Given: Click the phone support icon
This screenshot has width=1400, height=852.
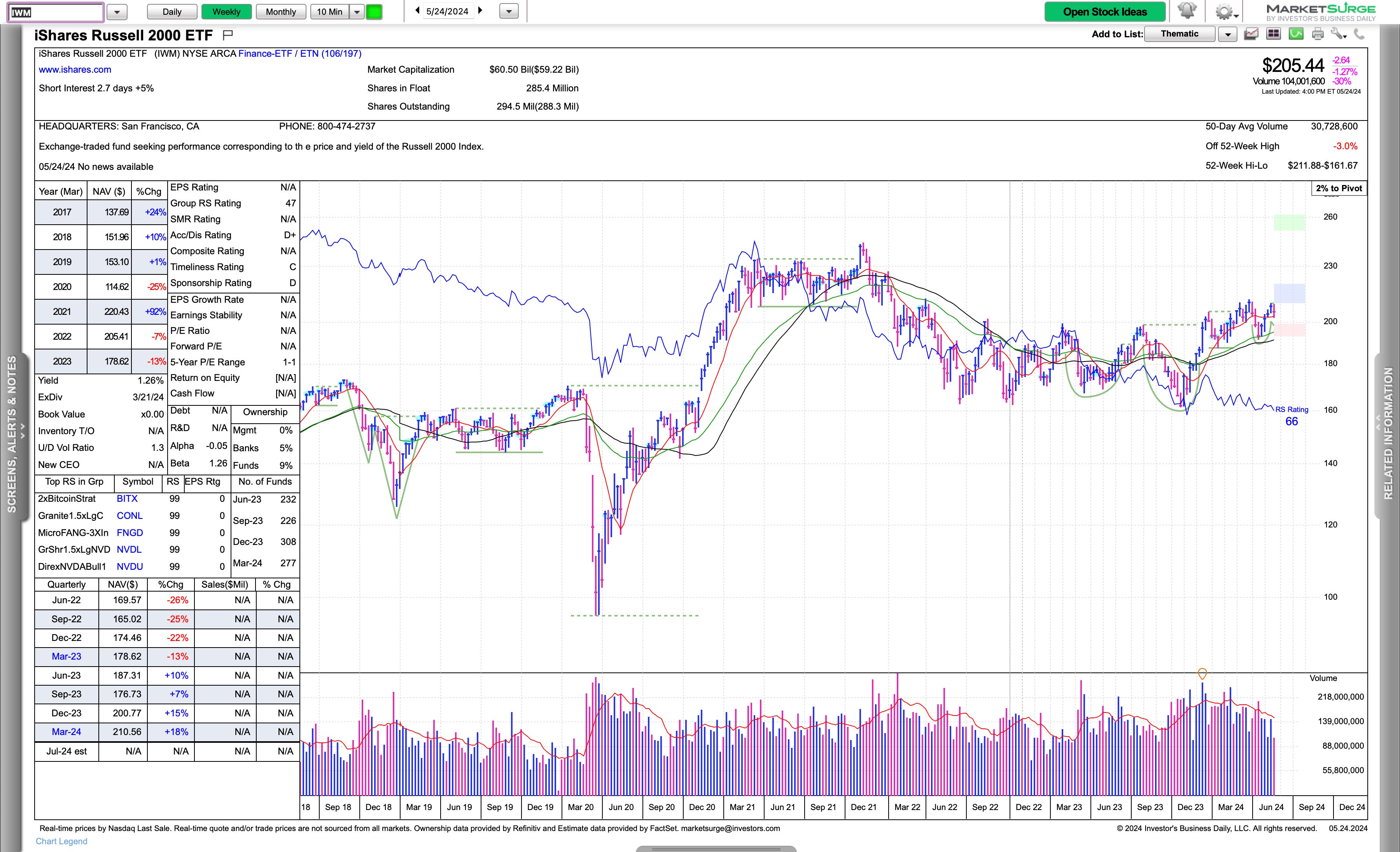Looking at the screenshot, I should [1359, 34].
